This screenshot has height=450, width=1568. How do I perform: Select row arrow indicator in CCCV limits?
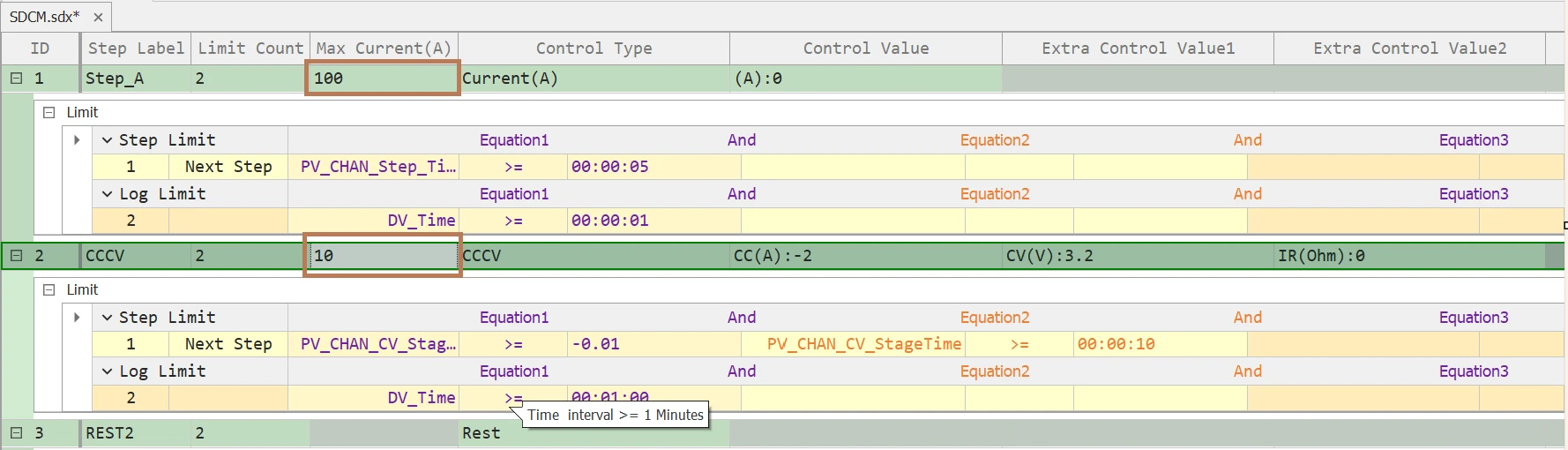(77, 318)
